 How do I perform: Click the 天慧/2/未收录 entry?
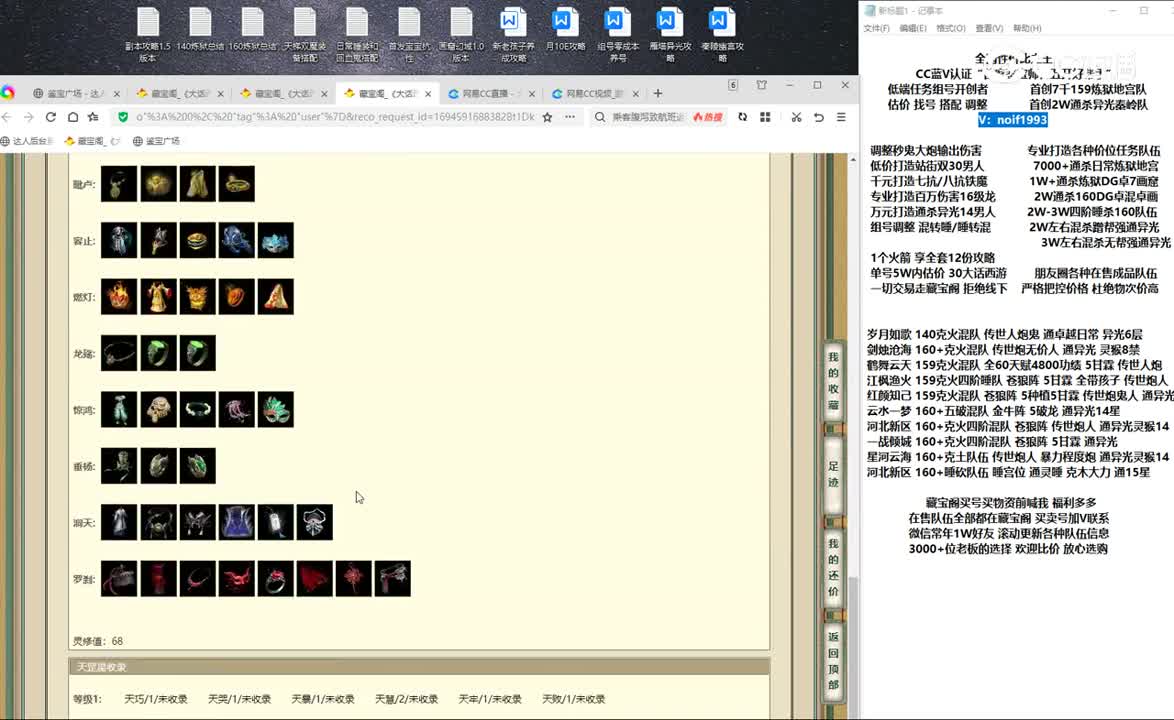pos(407,699)
